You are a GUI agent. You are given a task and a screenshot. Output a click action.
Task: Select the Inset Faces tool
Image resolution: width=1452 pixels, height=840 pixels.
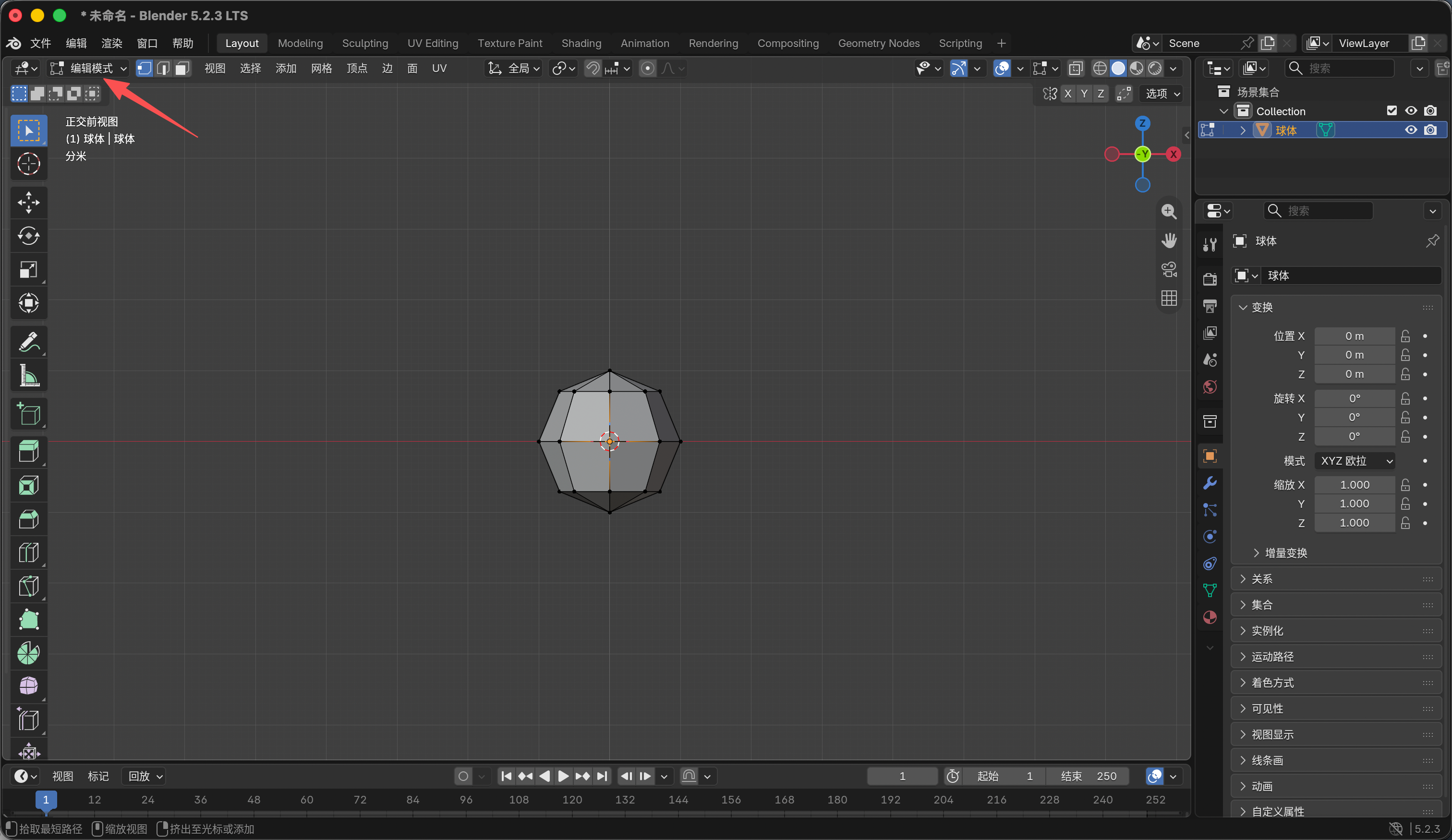(29, 485)
